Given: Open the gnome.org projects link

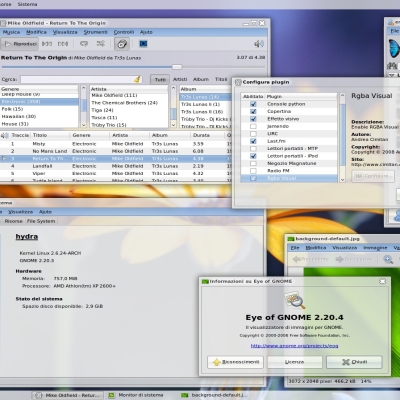Looking at the screenshot, I should click(294, 346).
